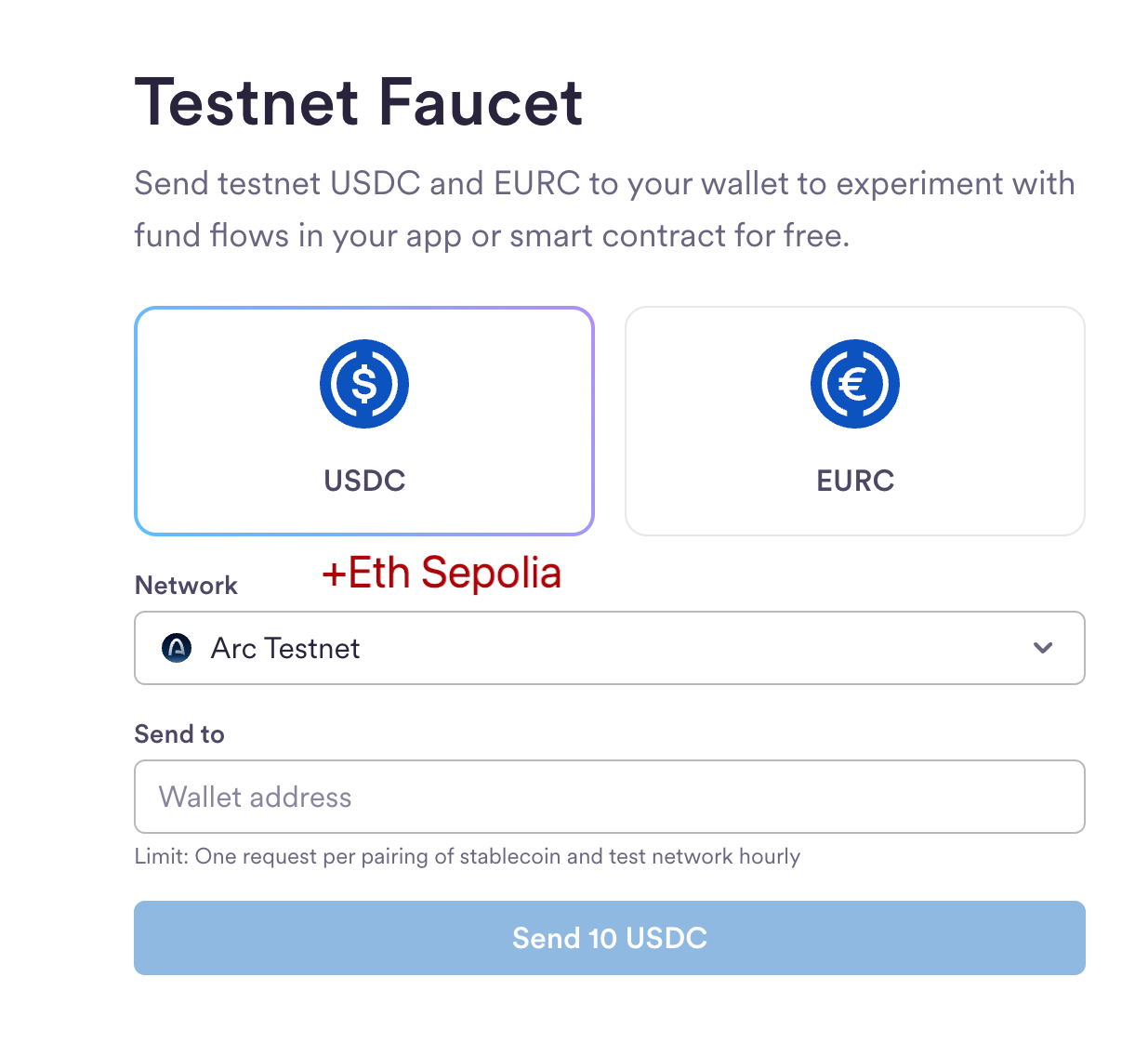Image resolution: width=1148 pixels, height=1056 pixels.
Task: Click the USDC dollar coin icon
Action: pyautogui.click(x=364, y=384)
